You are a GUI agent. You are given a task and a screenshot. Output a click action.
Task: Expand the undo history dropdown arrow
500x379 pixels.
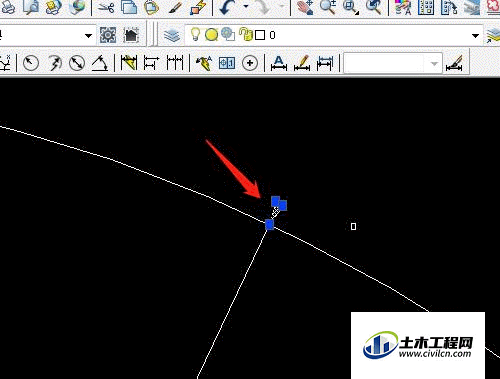click(246, 6)
